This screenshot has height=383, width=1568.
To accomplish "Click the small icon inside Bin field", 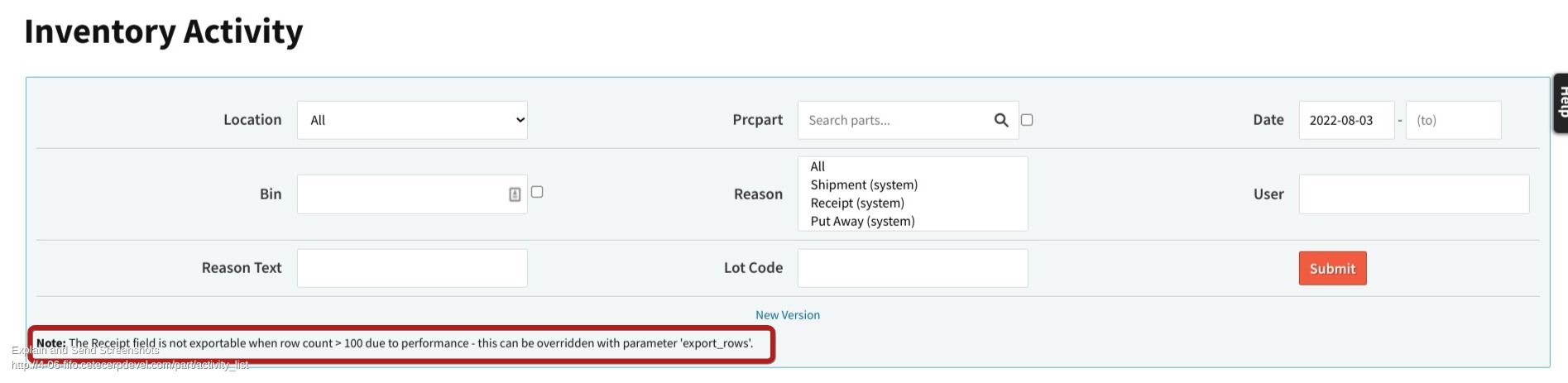I will 515,194.
